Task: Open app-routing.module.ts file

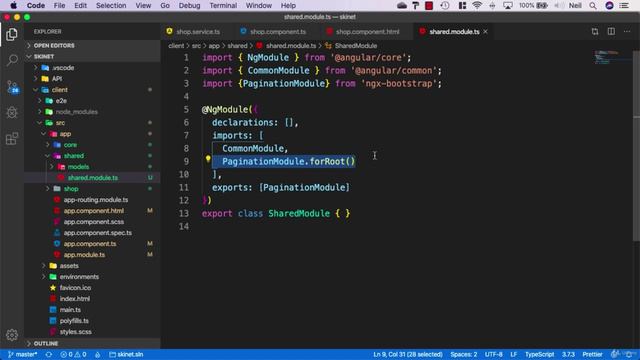Action: tap(92, 200)
